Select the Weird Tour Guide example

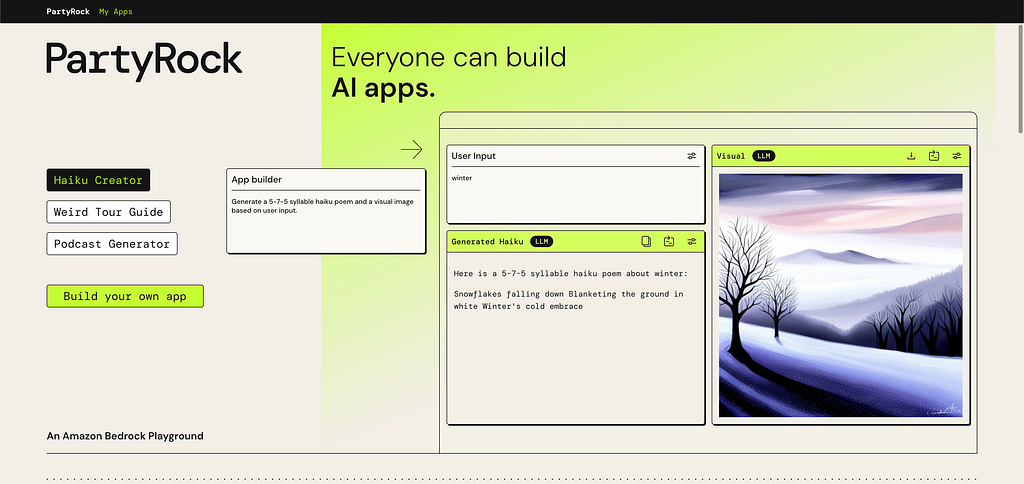point(108,212)
